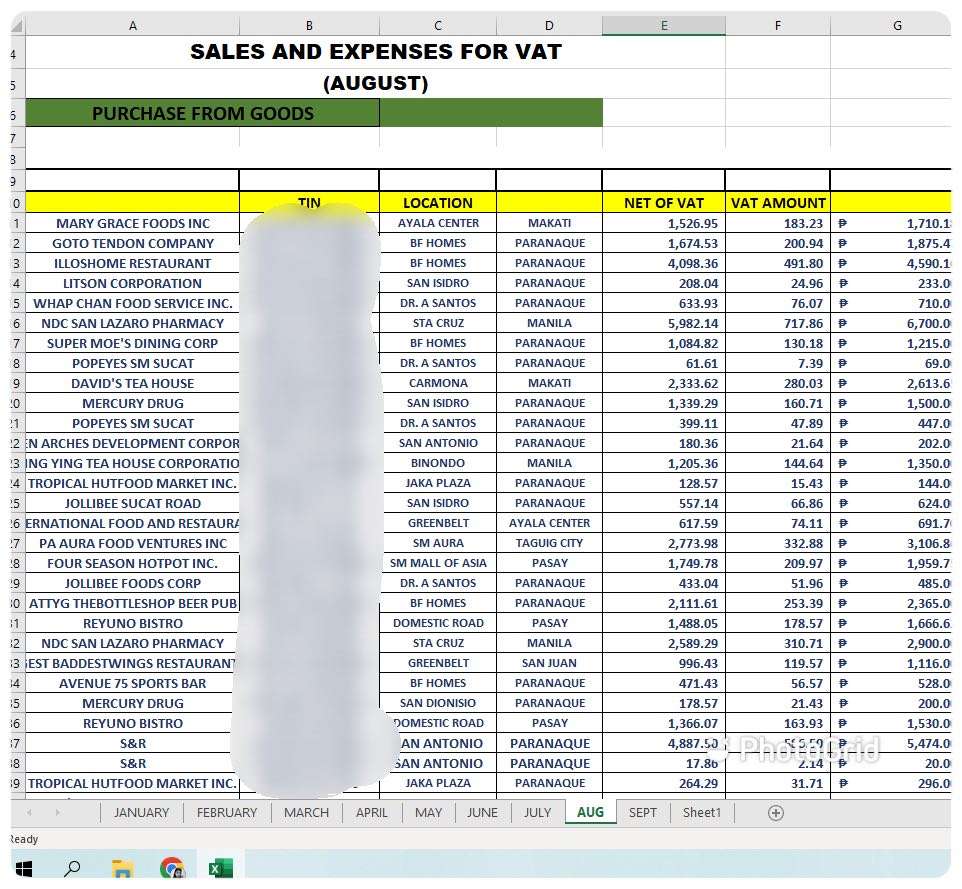Select row 7 header
Image resolution: width=962 pixels, height=889 pixels.
(18, 138)
